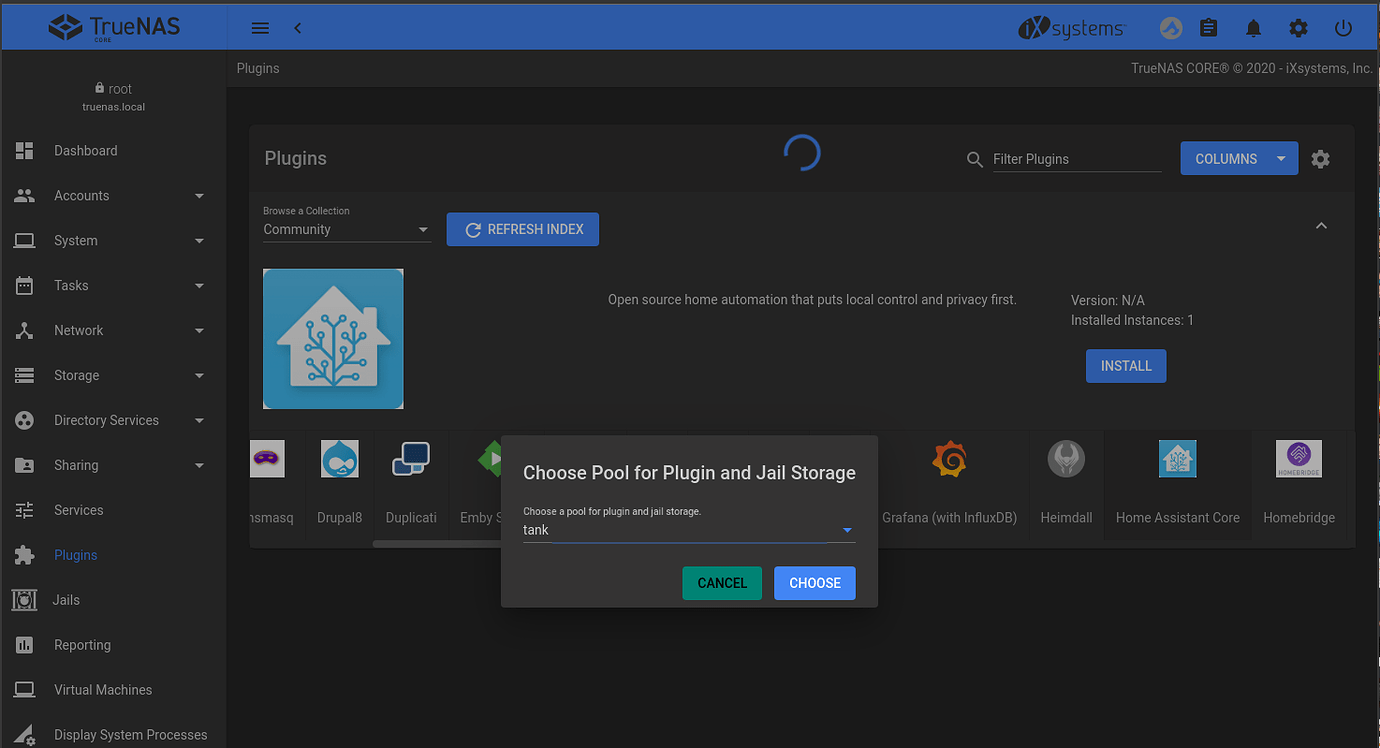Click the settings gear in the top bar
The width and height of the screenshot is (1380, 748).
coord(1298,27)
